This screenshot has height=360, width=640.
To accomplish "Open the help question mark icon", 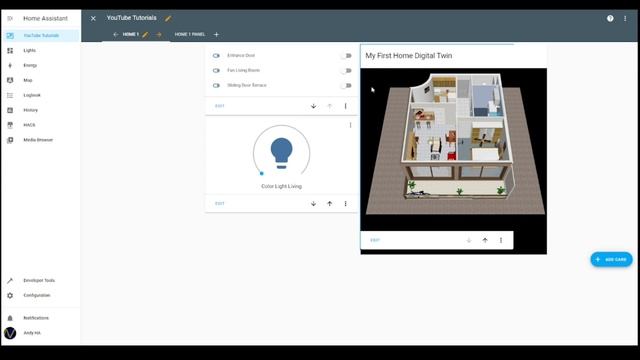I will coord(610,18).
